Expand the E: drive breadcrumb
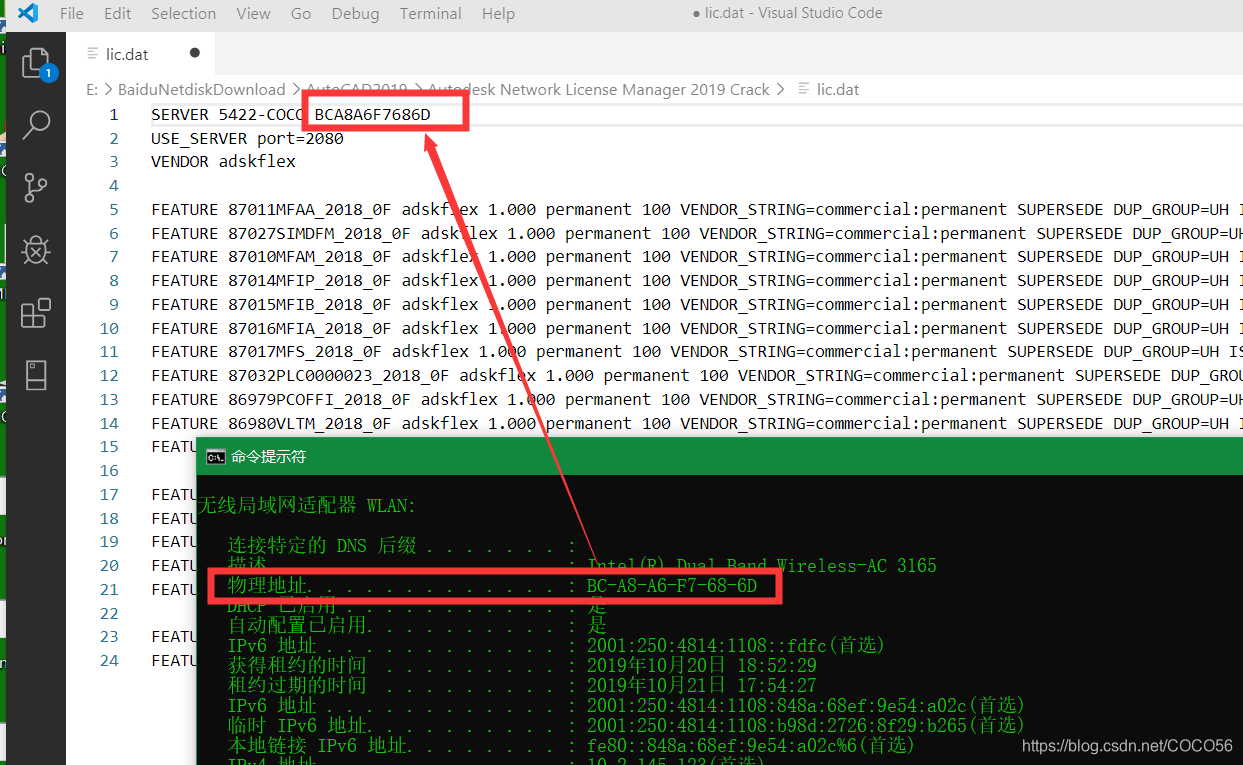The height and width of the screenshot is (765, 1243). click(x=92, y=89)
